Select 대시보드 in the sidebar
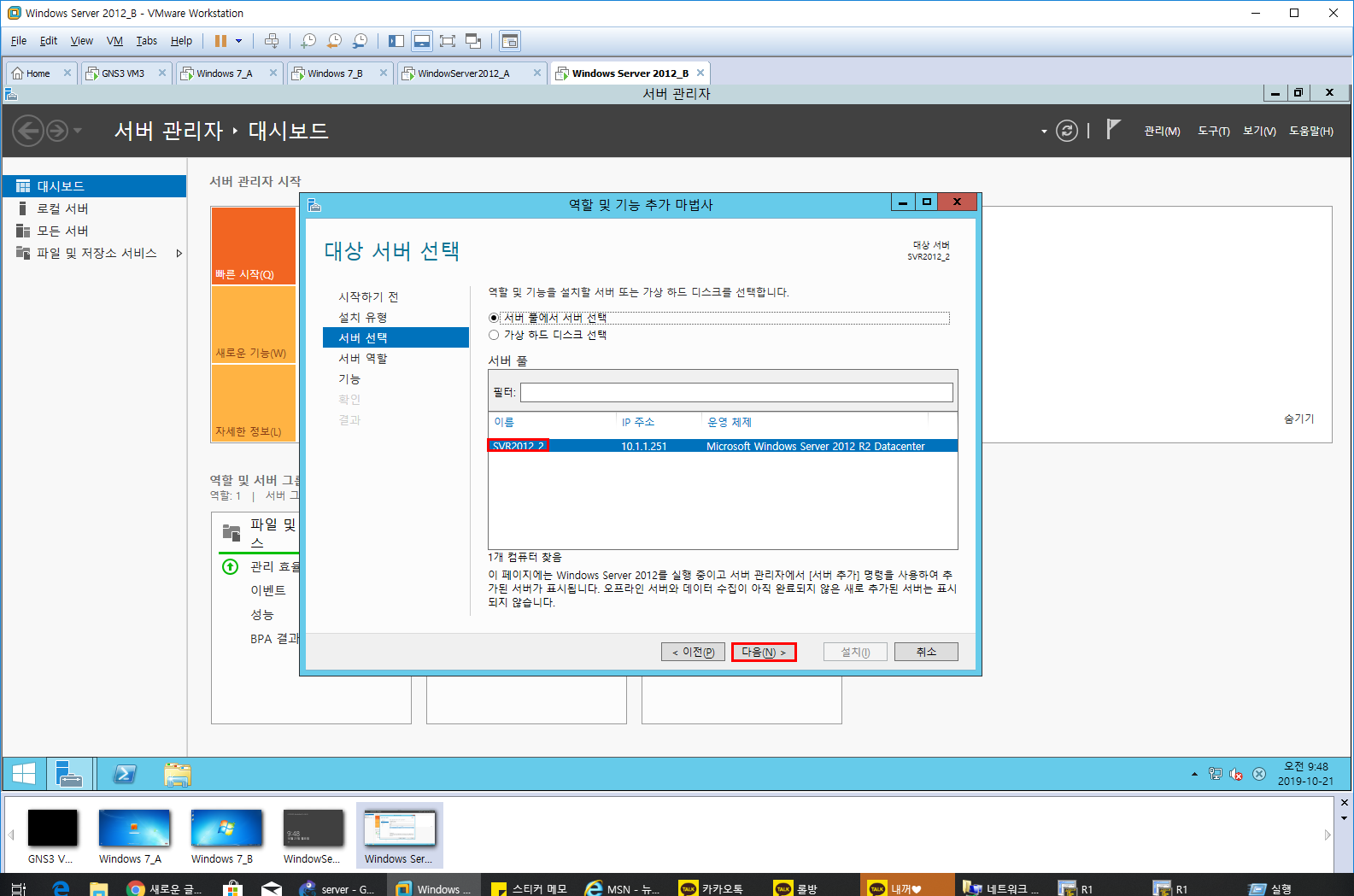The height and width of the screenshot is (896, 1354). coord(94,186)
